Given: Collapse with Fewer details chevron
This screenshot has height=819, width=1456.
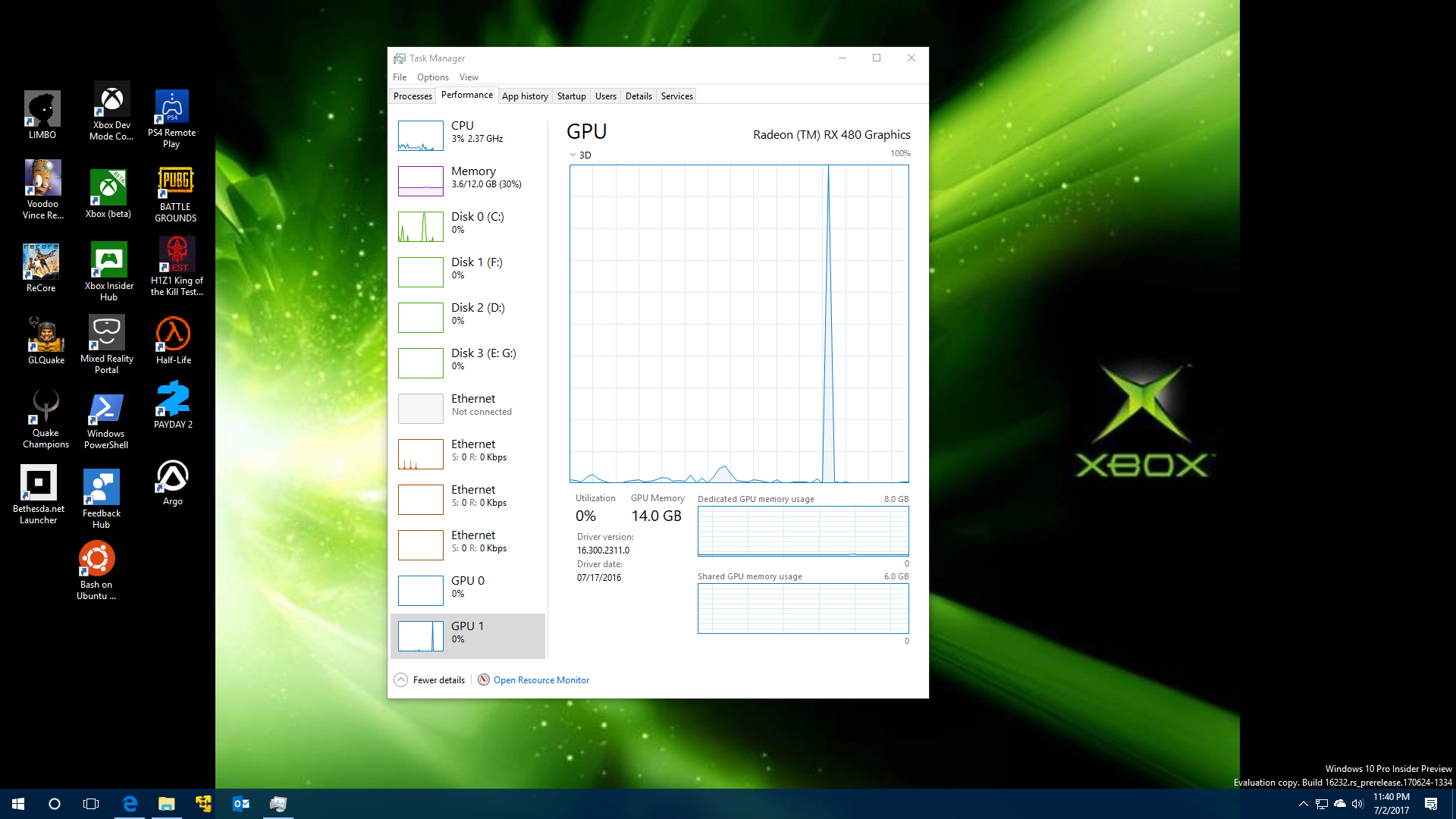Looking at the screenshot, I should coord(401,680).
